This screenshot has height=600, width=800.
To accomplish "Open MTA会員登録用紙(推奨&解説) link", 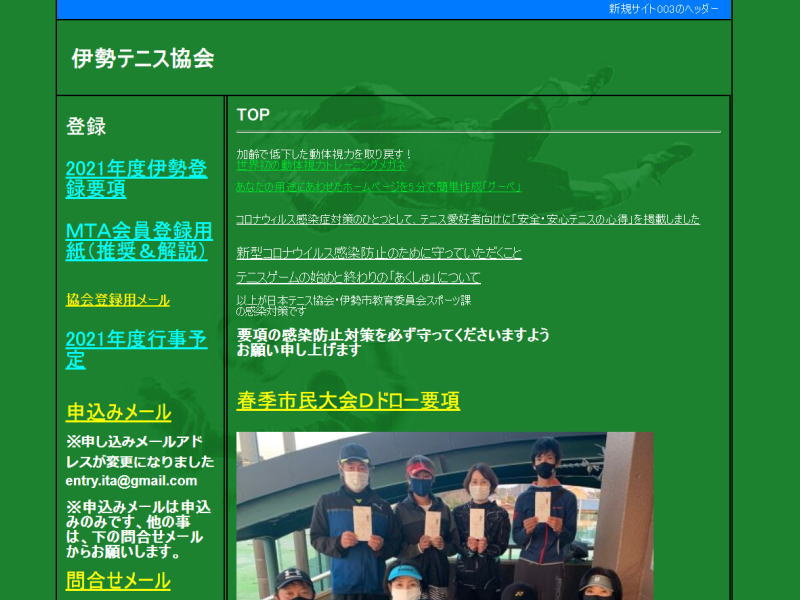I will click(x=136, y=241).
